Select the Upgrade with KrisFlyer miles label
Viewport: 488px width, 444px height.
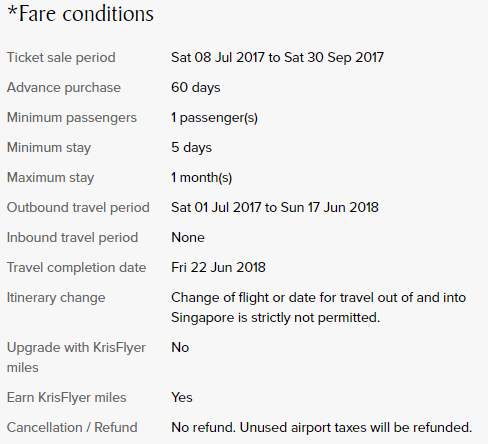click(76, 358)
